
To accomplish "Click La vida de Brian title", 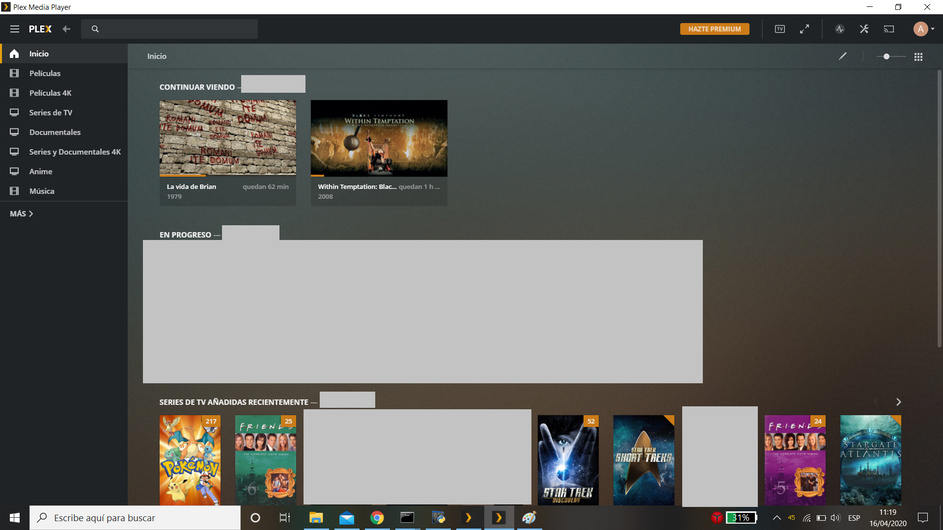I will (191, 186).
